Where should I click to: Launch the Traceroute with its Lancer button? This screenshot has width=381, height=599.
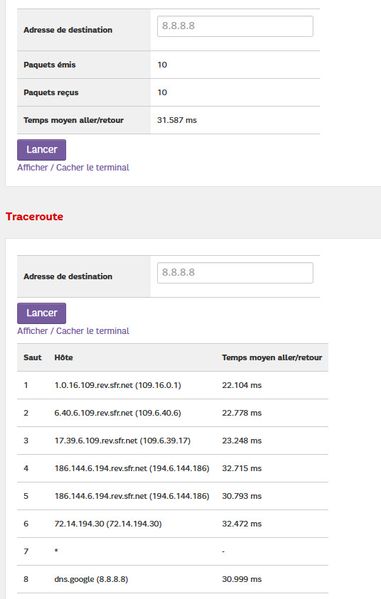coord(41,313)
